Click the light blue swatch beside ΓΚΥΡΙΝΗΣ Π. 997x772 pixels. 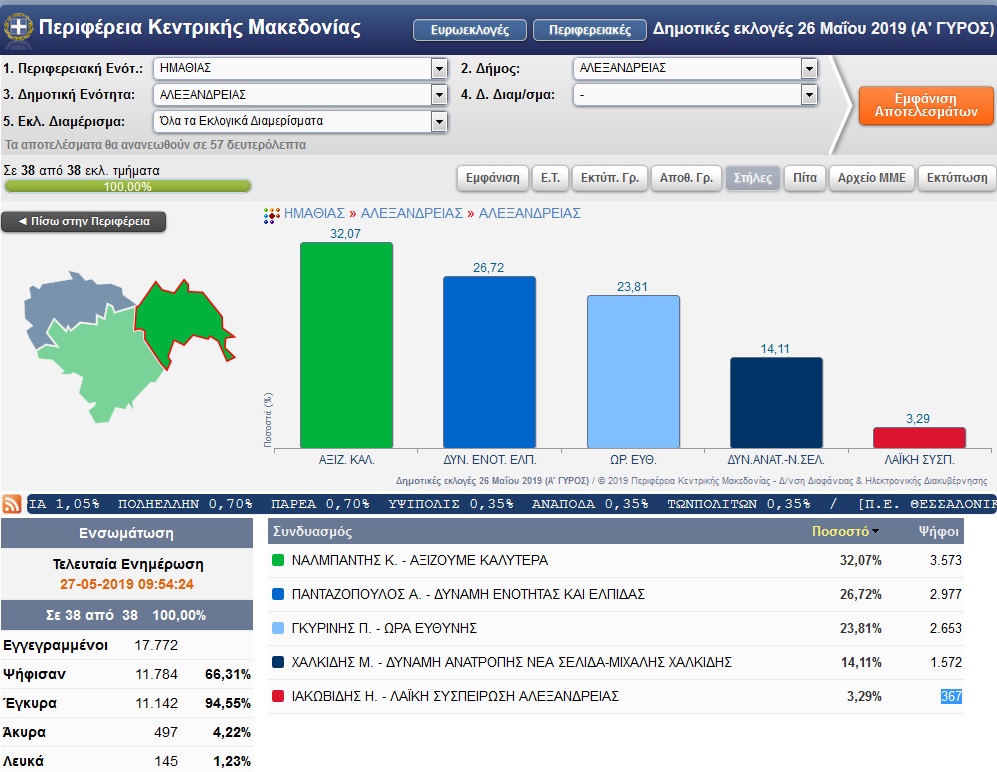pos(277,628)
